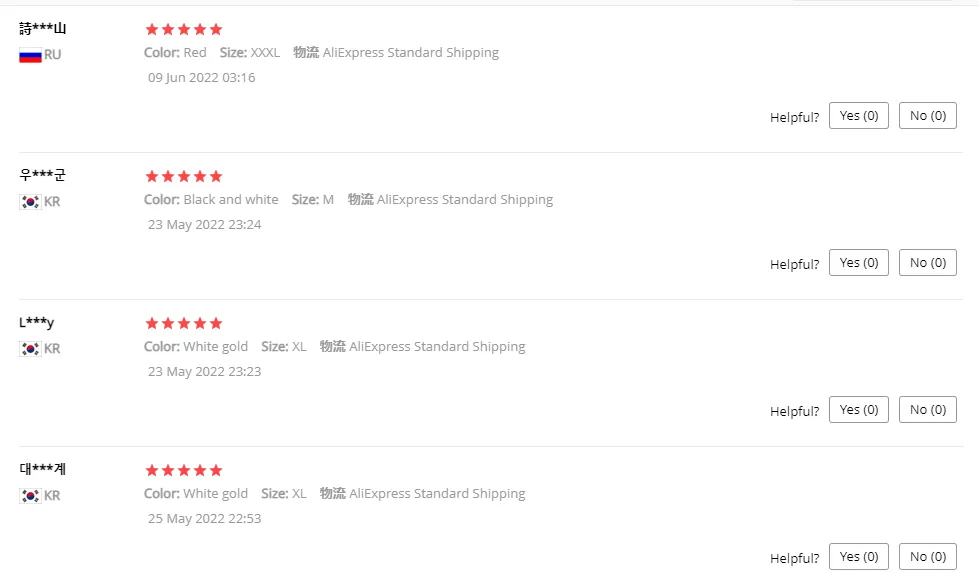Click star rating of Red XXXL review
This screenshot has height=588, width=979.
[184, 29]
